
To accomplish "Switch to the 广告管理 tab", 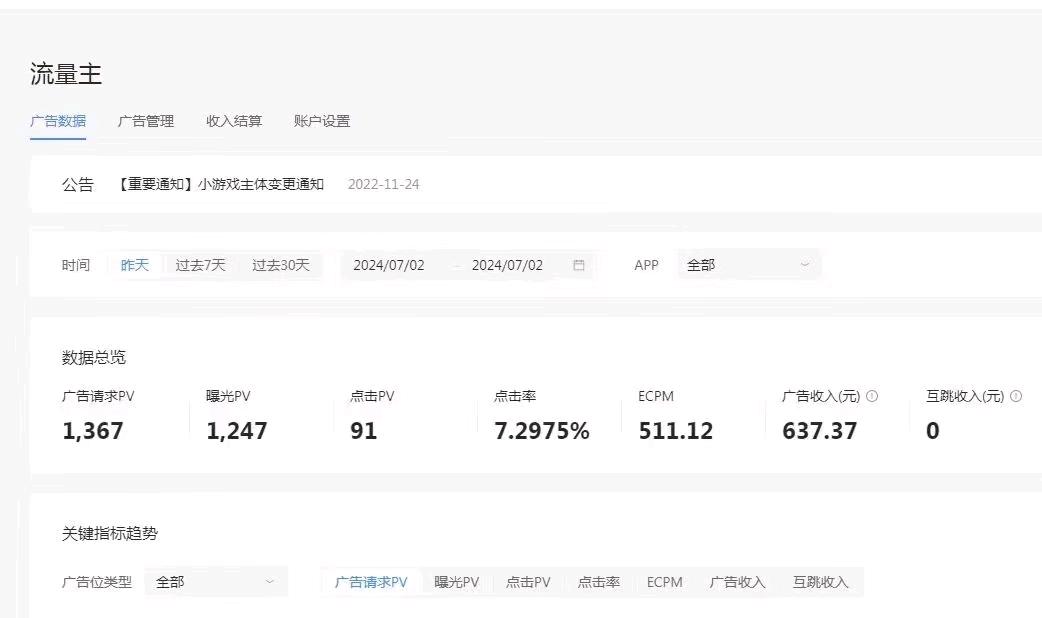I will [x=146, y=121].
